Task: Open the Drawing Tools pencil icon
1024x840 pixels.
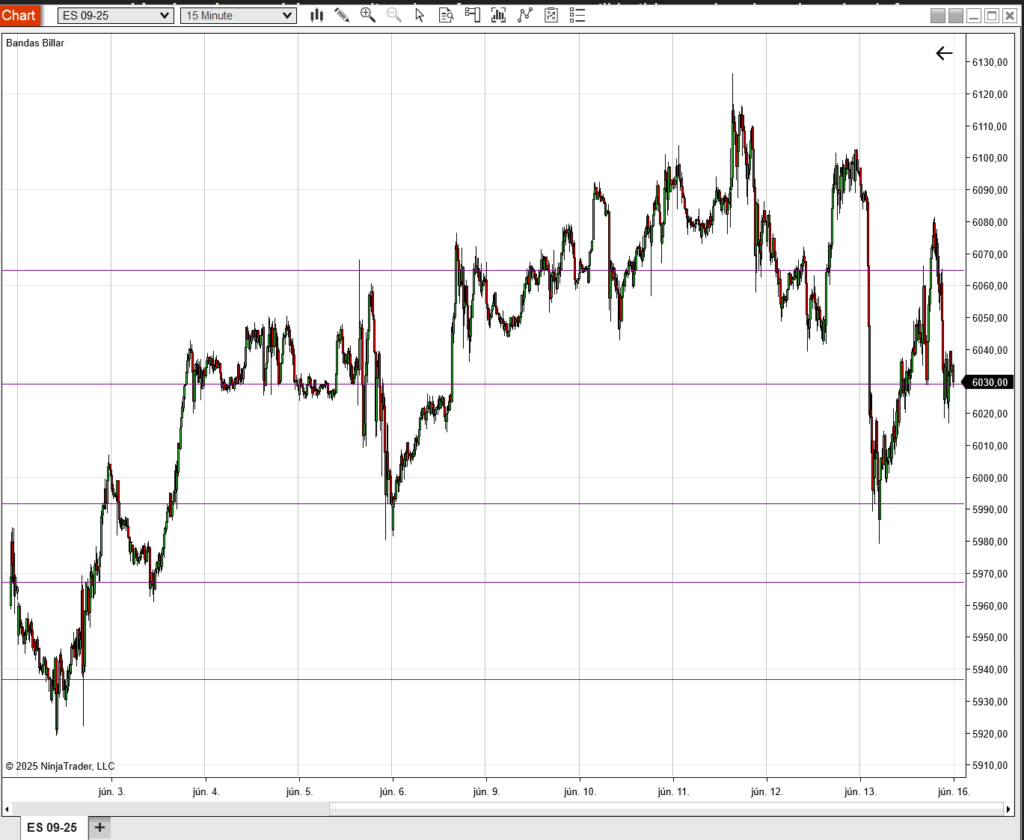Action: click(x=342, y=15)
